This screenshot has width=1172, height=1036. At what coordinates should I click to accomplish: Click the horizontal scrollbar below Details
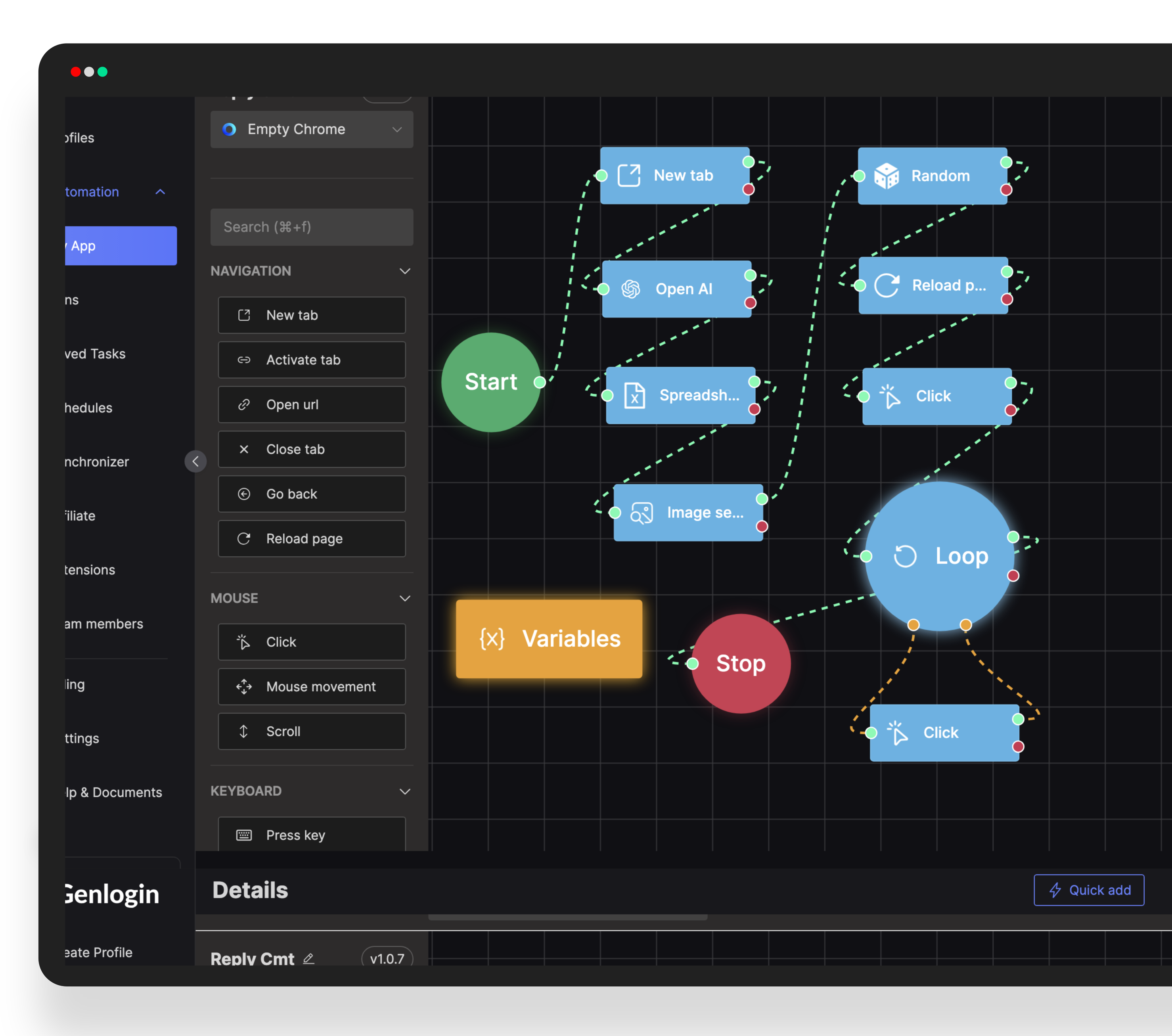(568, 917)
